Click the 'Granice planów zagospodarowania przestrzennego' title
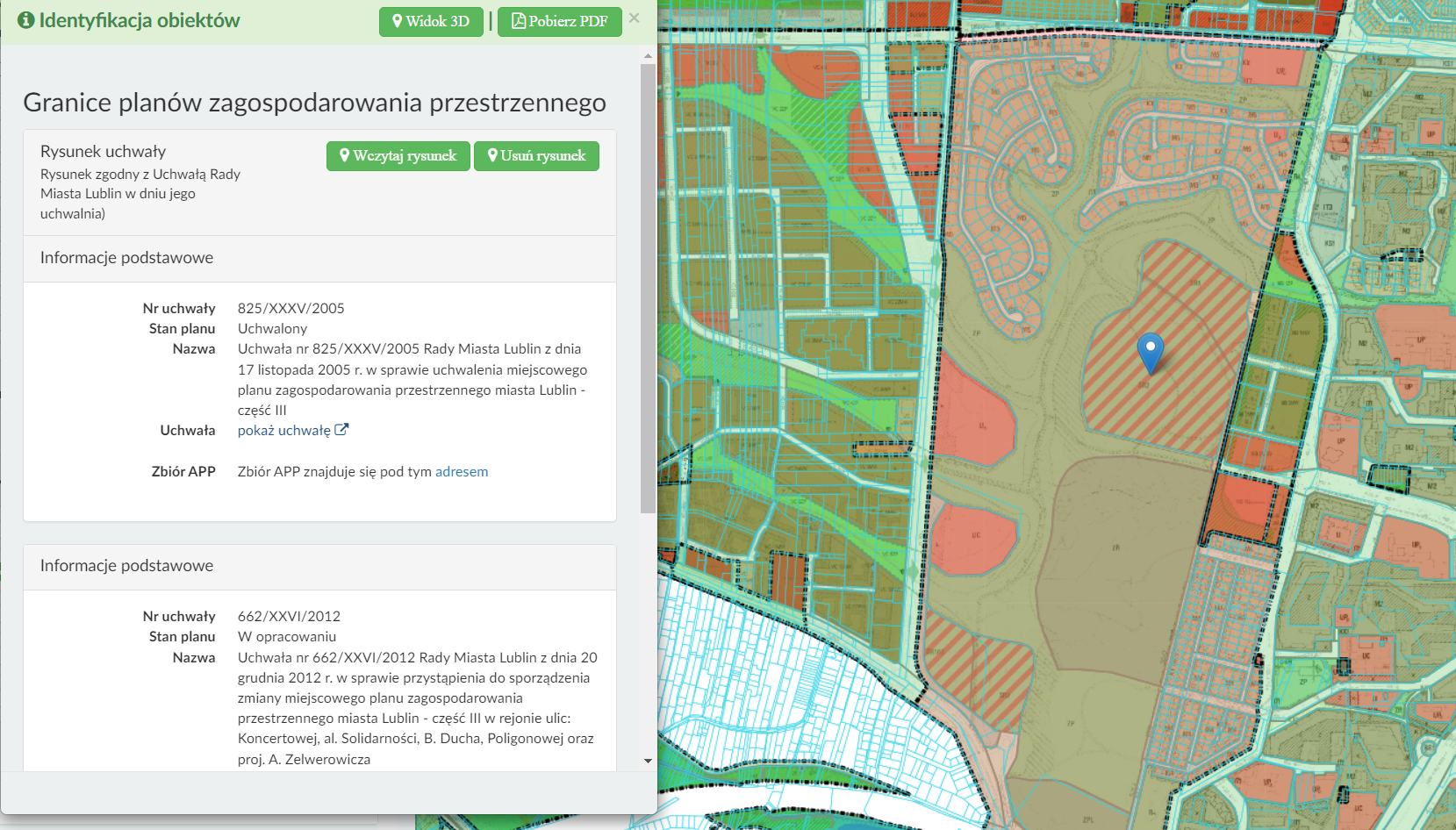1456x830 pixels. click(314, 103)
